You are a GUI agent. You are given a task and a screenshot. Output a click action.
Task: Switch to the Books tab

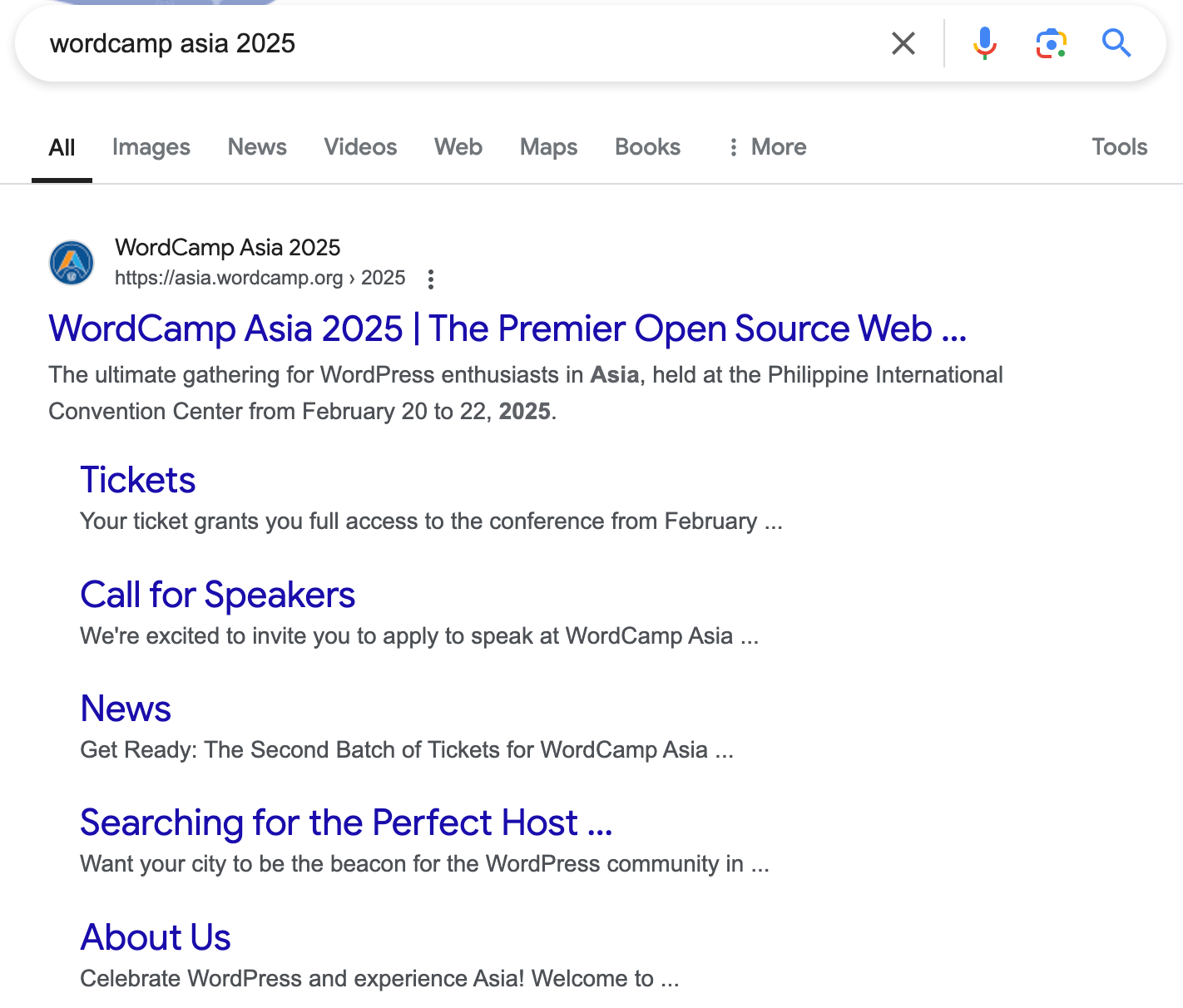pos(648,147)
